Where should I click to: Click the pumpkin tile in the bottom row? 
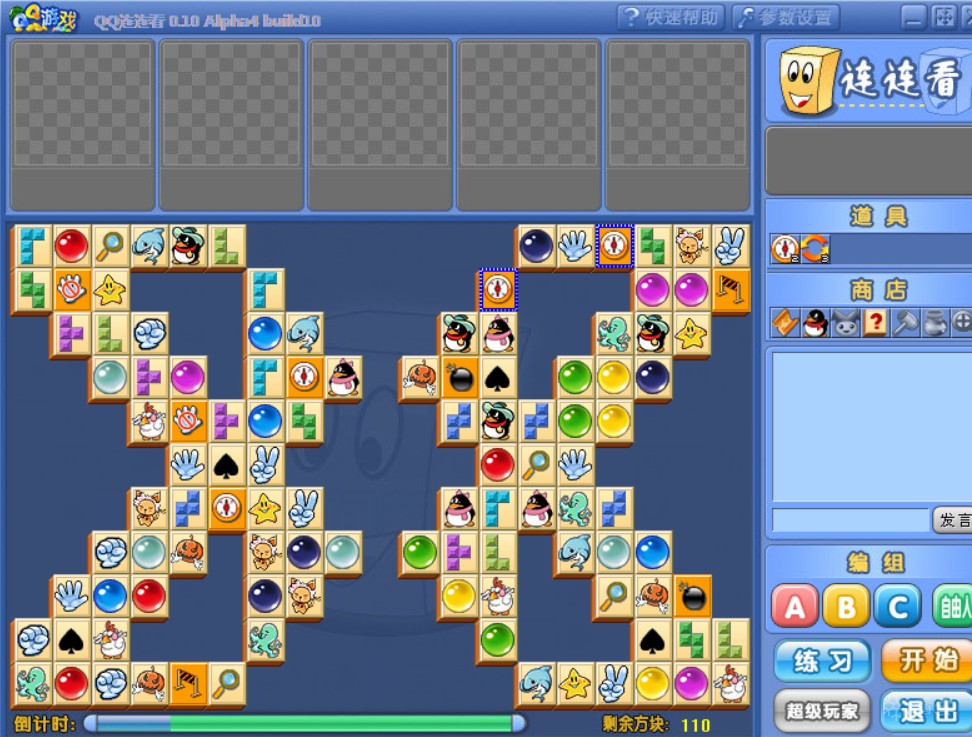(149, 683)
